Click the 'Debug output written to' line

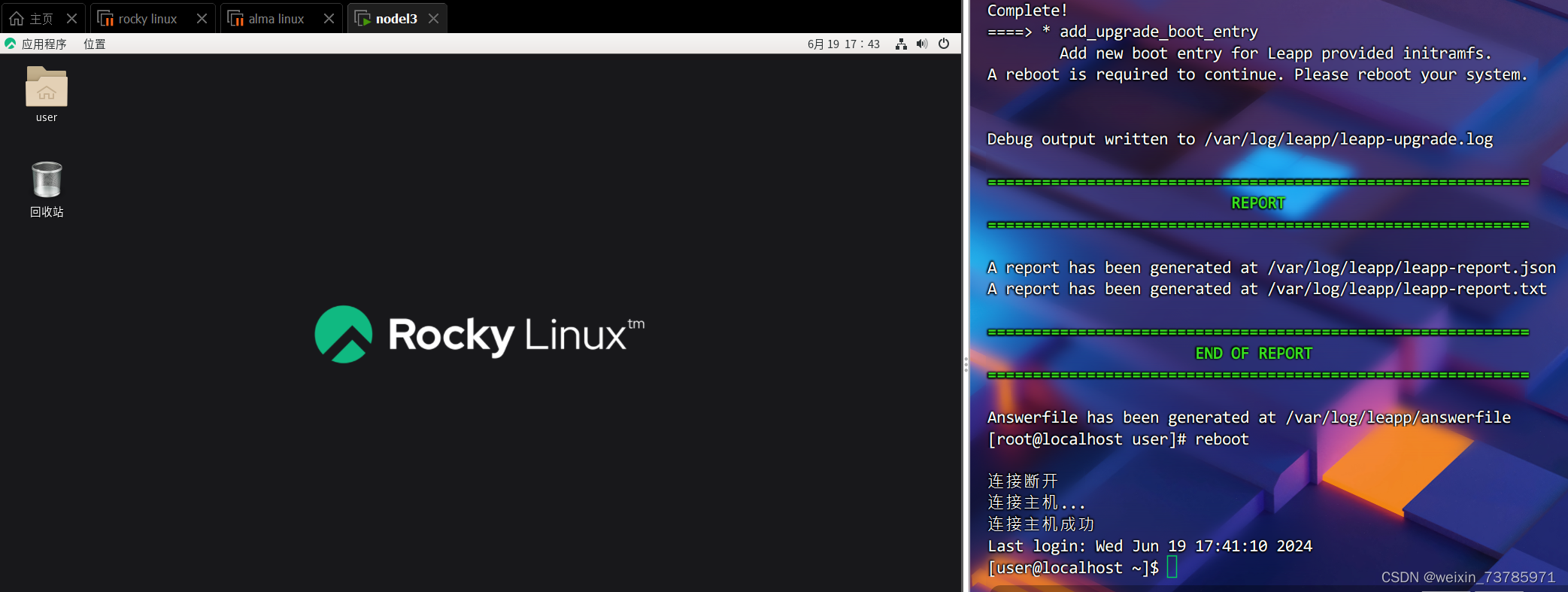click(x=1239, y=139)
